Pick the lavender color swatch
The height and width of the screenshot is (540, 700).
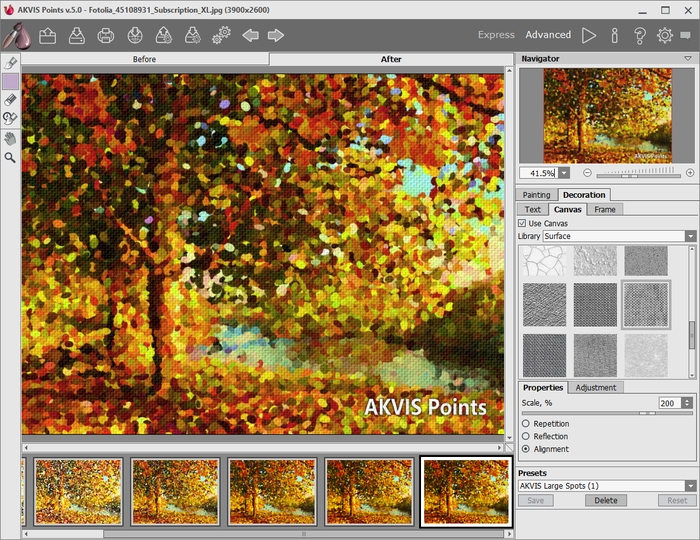(11, 82)
